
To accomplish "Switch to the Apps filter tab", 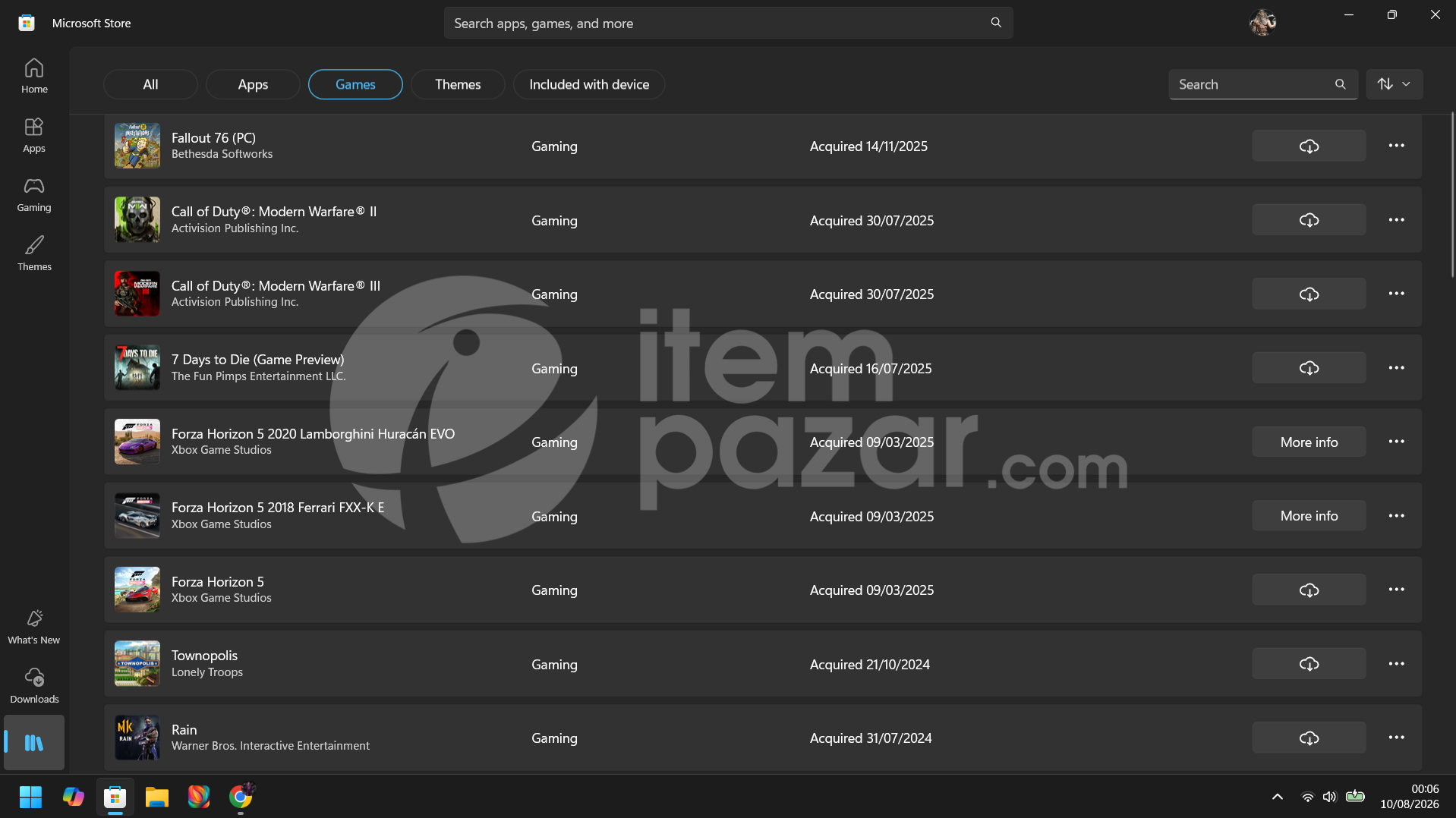I will point(253,84).
